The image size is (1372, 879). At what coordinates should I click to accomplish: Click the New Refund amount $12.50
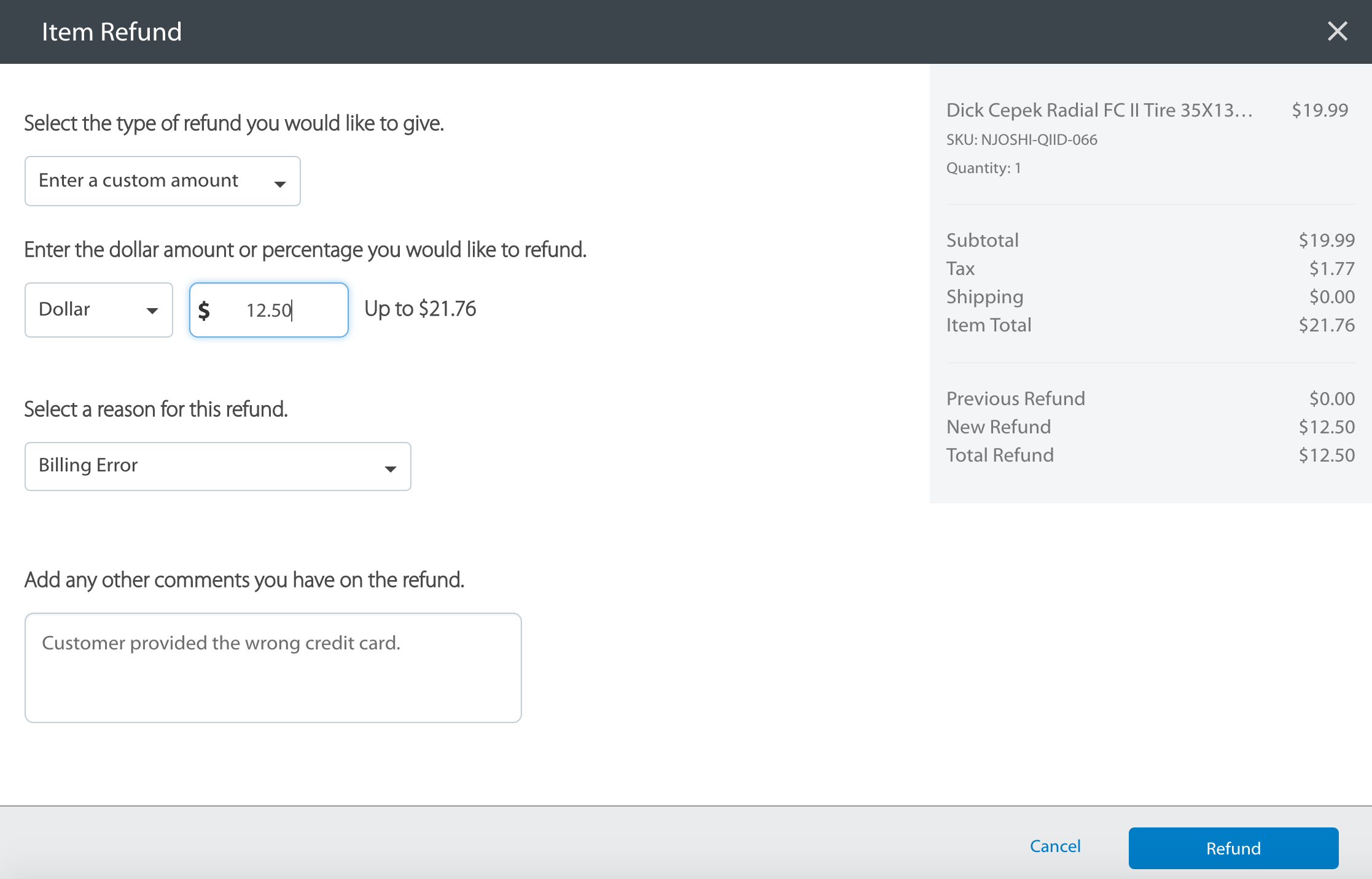[1327, 427]
